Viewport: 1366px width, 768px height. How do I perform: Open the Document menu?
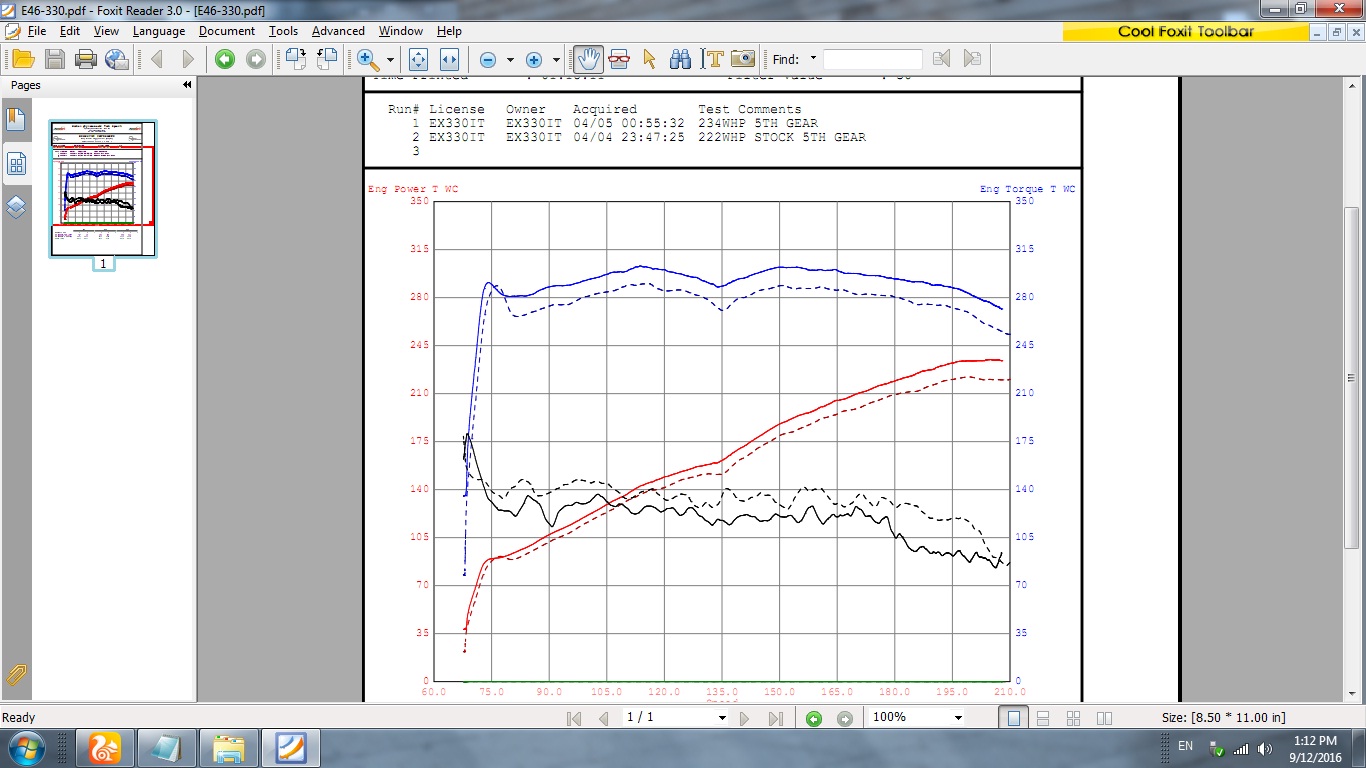227,31
